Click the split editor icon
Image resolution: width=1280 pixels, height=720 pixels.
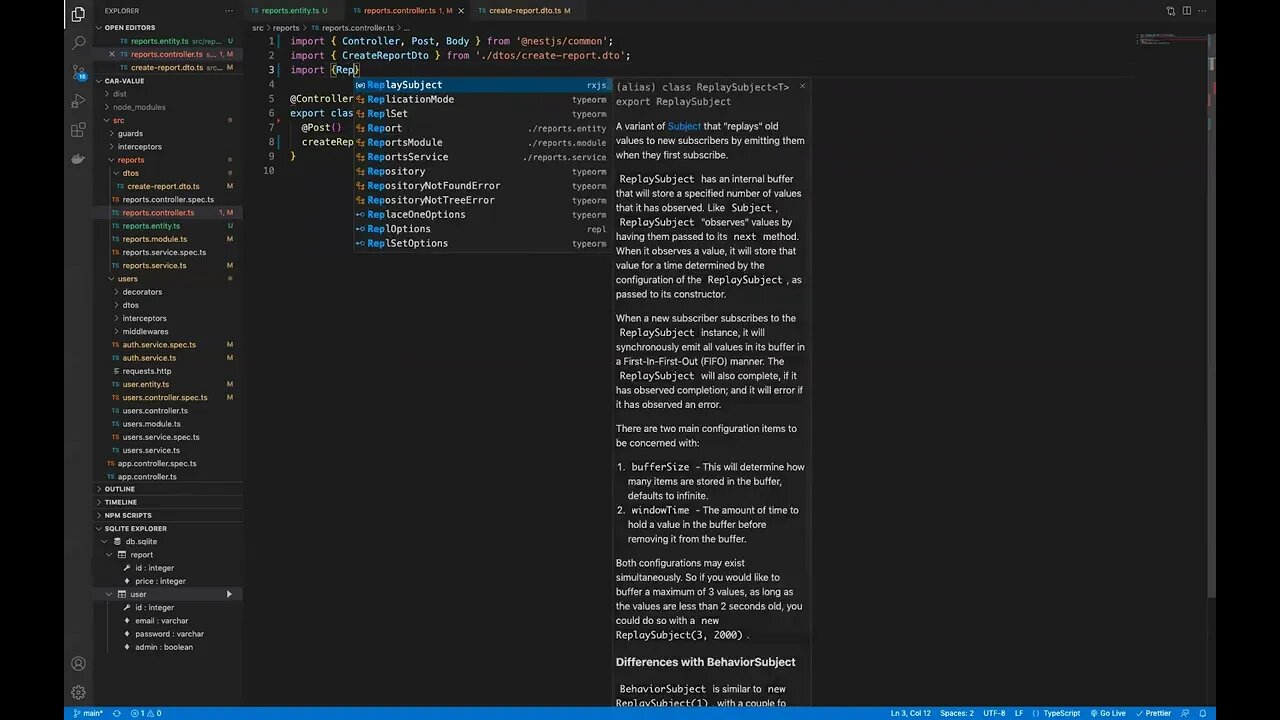point(1187,10)
